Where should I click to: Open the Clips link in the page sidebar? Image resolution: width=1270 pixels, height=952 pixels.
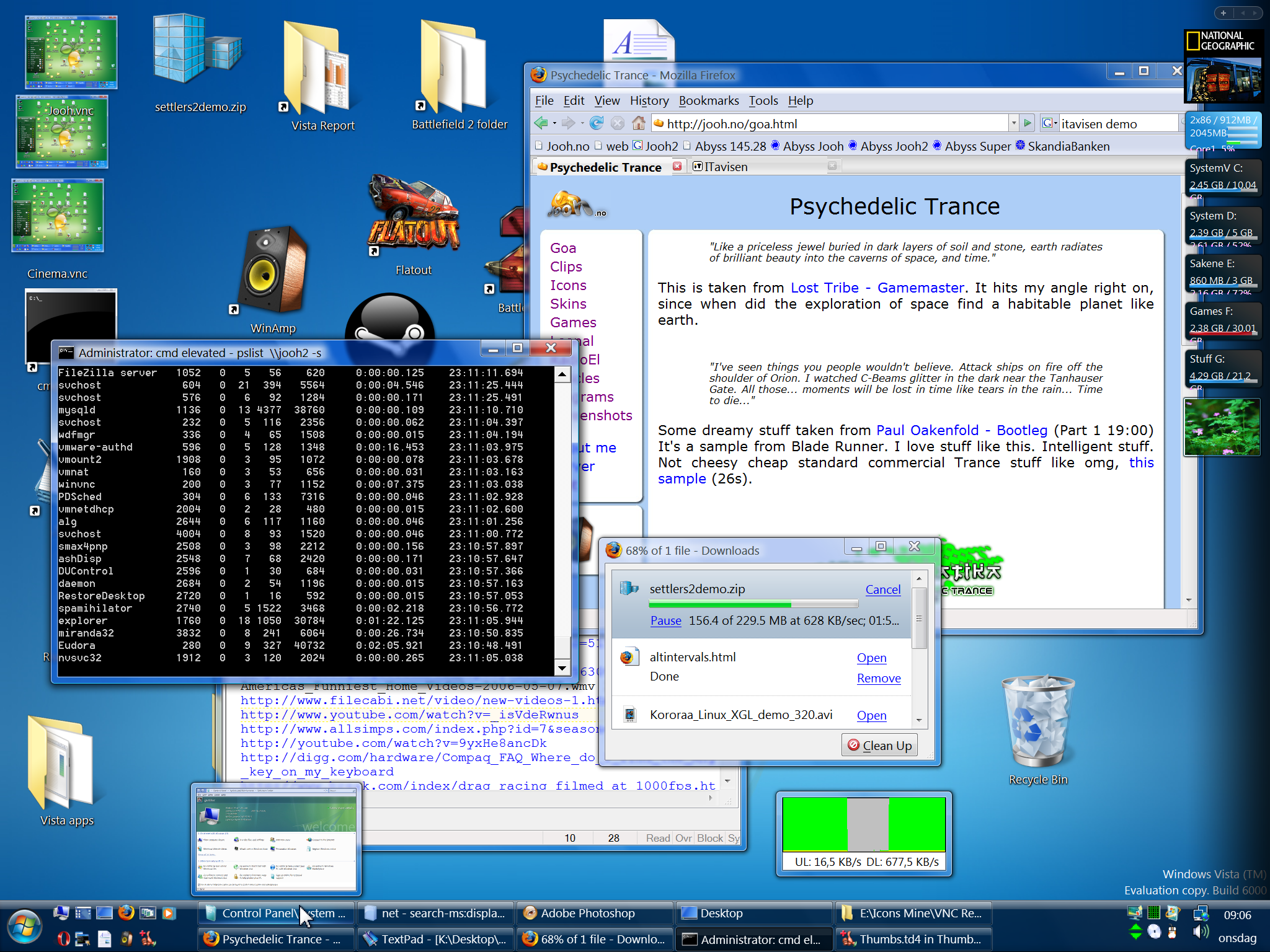tap(566, 267)
